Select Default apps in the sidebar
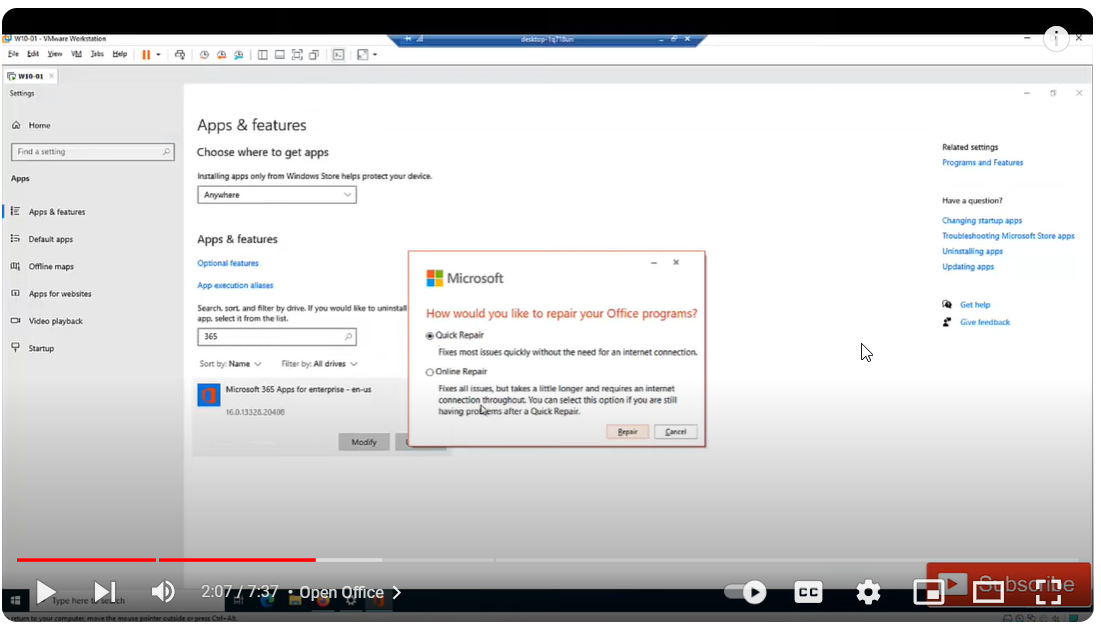Viewport: 1101px width, 624px height. pyautogui.click(x=50, y=240)
